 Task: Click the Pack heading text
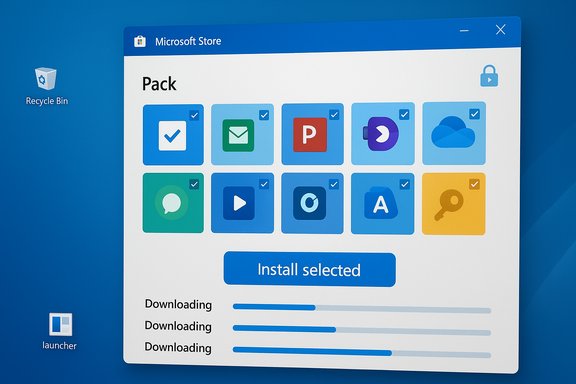click(159, 84)
